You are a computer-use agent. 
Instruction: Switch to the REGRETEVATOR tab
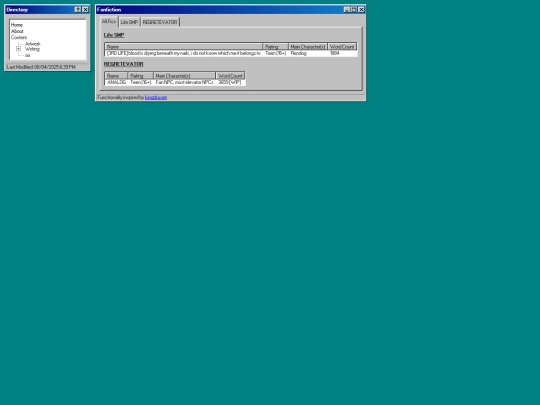(160, 22)
